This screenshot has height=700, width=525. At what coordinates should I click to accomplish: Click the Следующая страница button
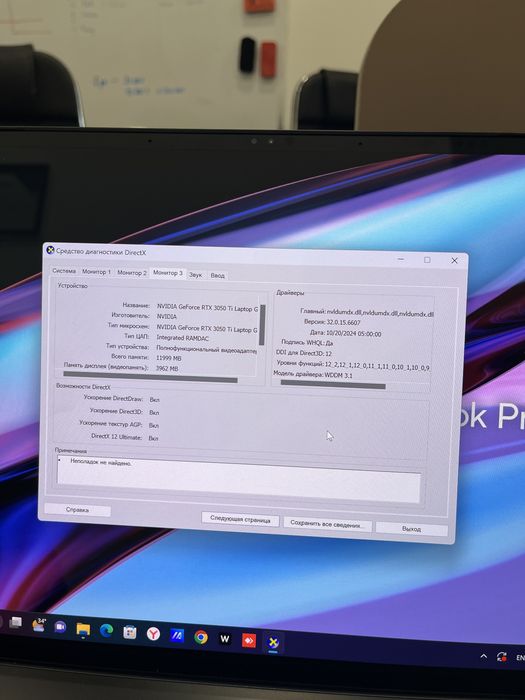(240, 520)
